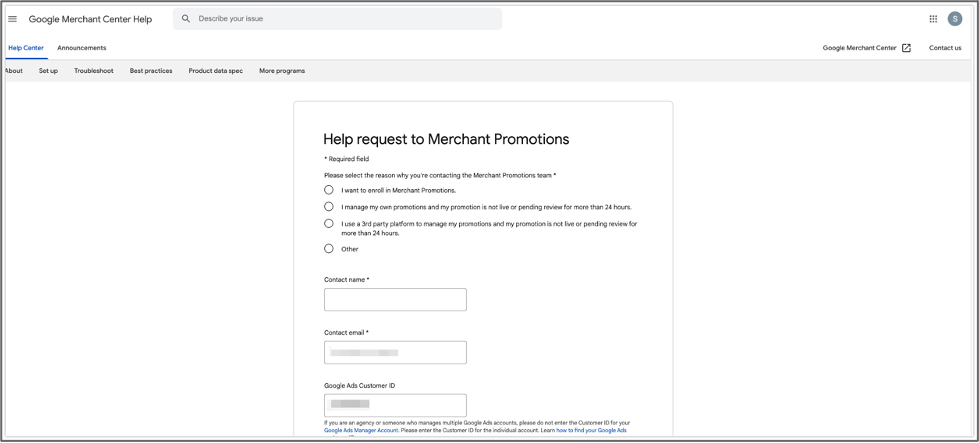Open the Troubleshoot menu
The height and width of the screenshot is (443, 979).
[x=94, y=71]
